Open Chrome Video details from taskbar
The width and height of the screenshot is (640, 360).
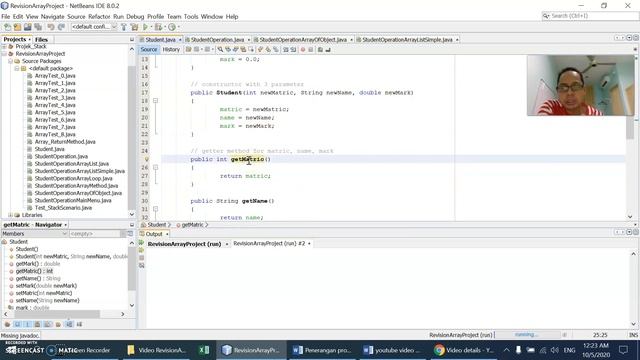point(464,350)
